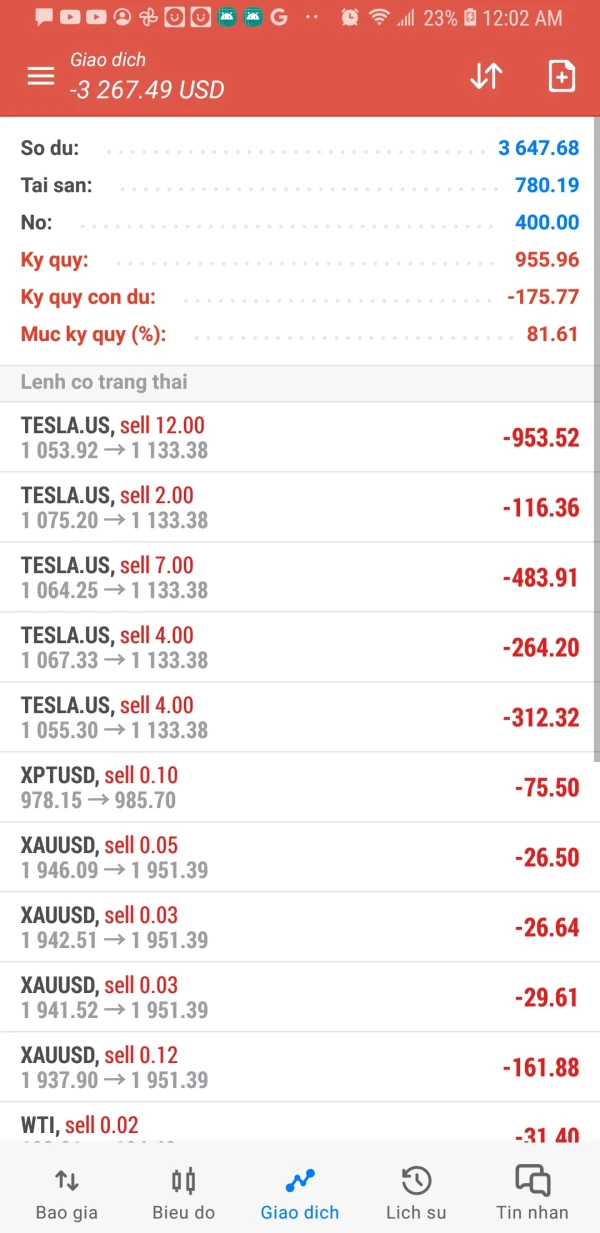Open TESLA.US sell 7.00 position

tap(300, 577)
